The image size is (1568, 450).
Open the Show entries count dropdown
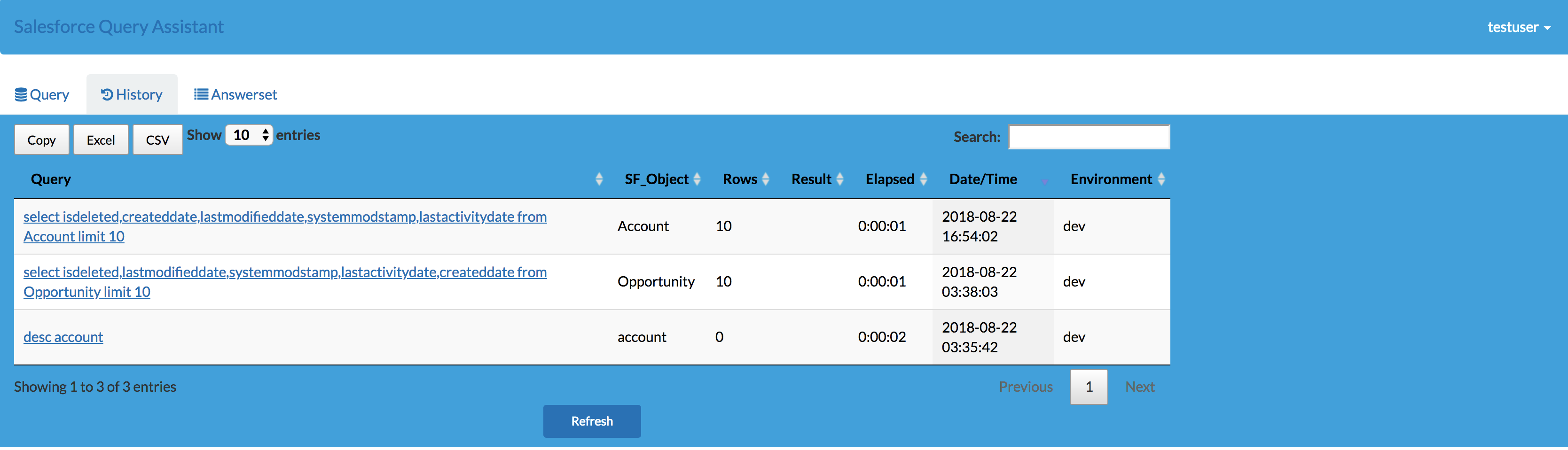click(248, 135)
